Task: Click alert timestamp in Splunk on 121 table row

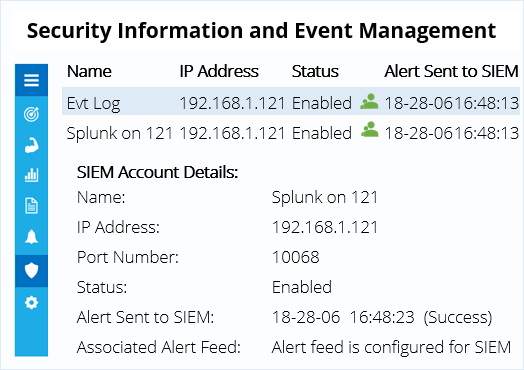Action: tap(451, 133)
